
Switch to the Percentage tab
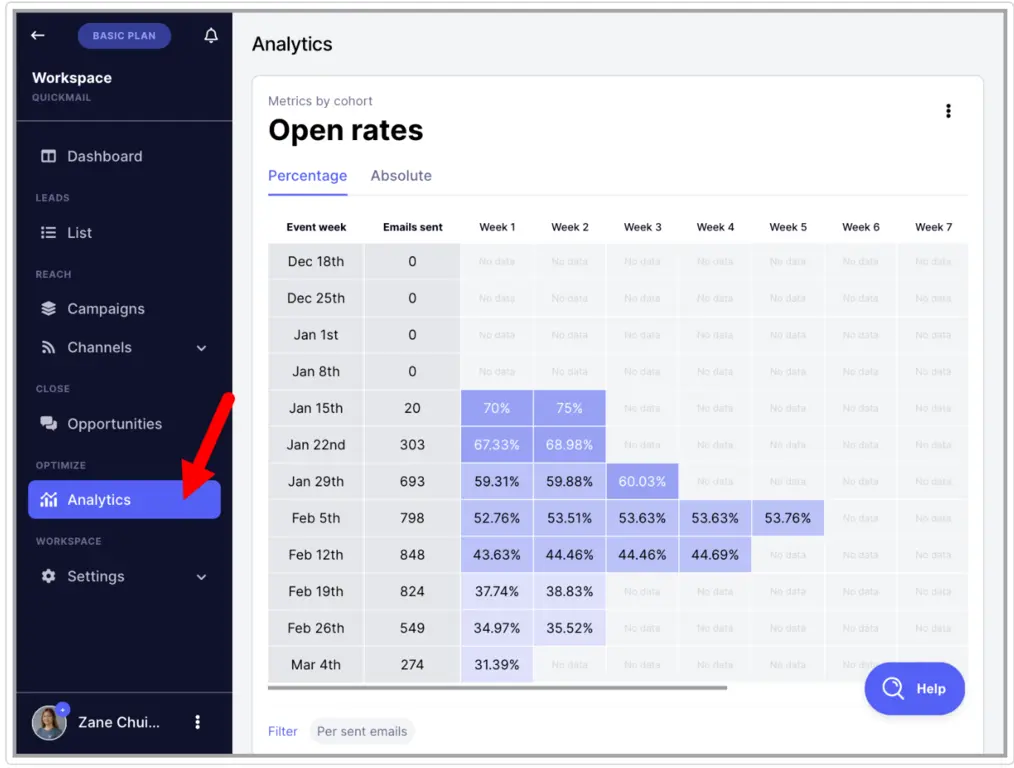click(x=308, y=176)
